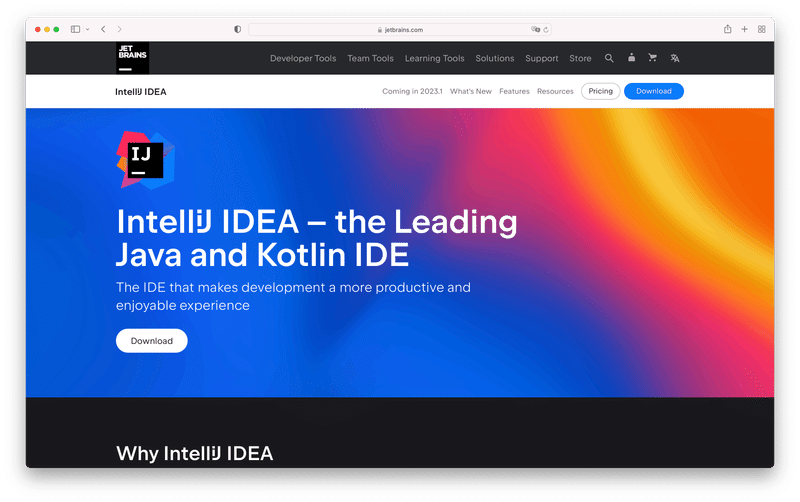Screen dimensions: 800x502
Task: Click the hero headline "IntelliJ IDEA – the Leading"
Action: coord(317,222)
